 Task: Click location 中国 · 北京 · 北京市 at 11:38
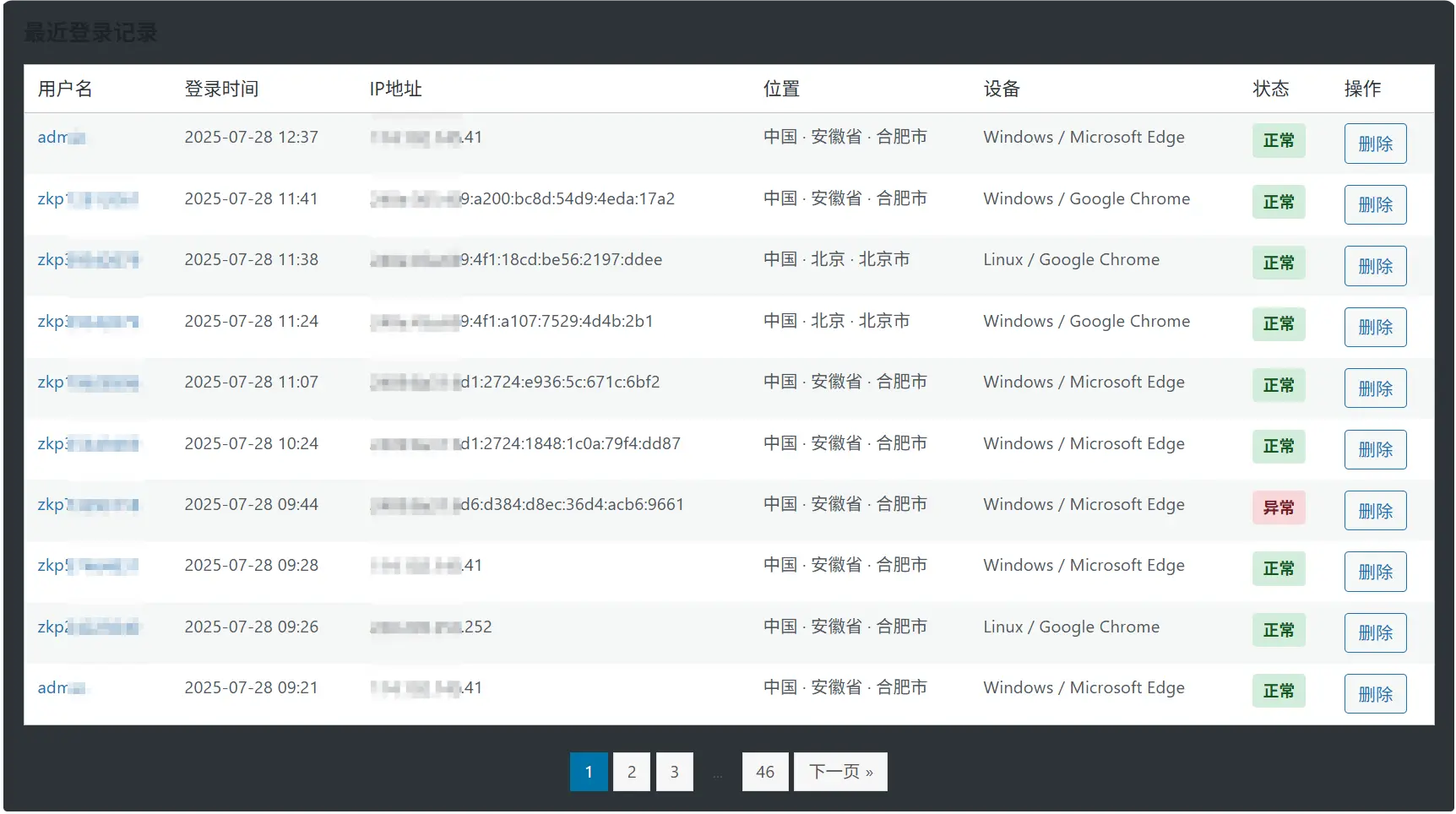click(836, 259)
